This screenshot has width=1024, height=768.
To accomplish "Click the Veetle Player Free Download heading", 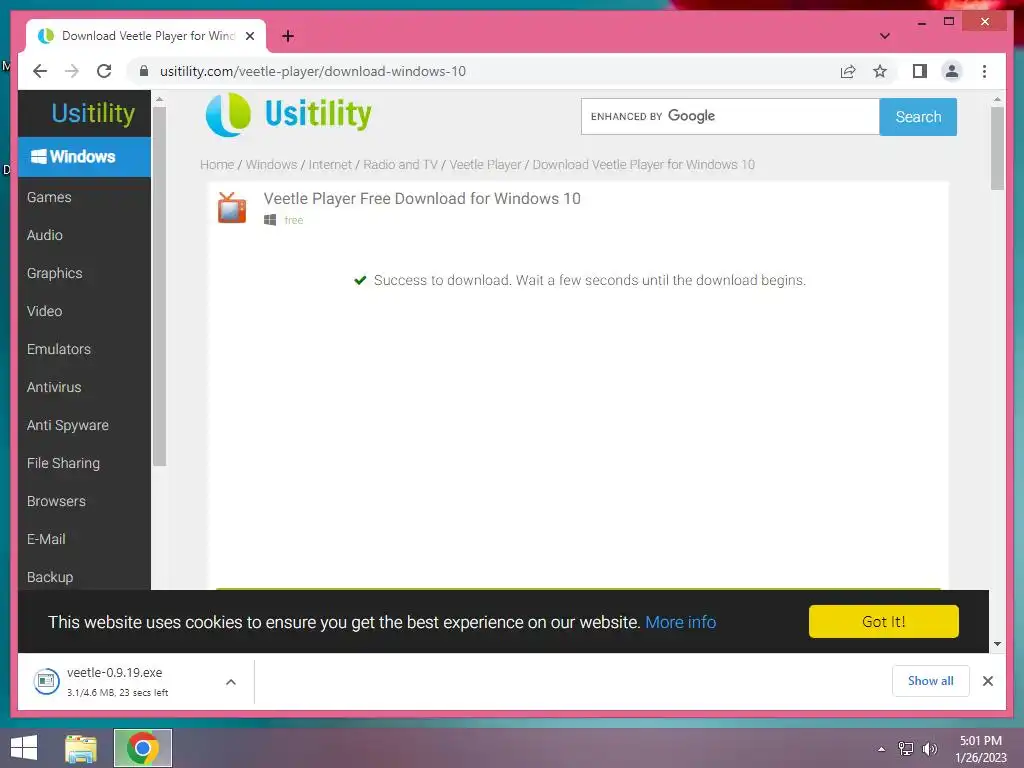I will (x=422, y=199).
